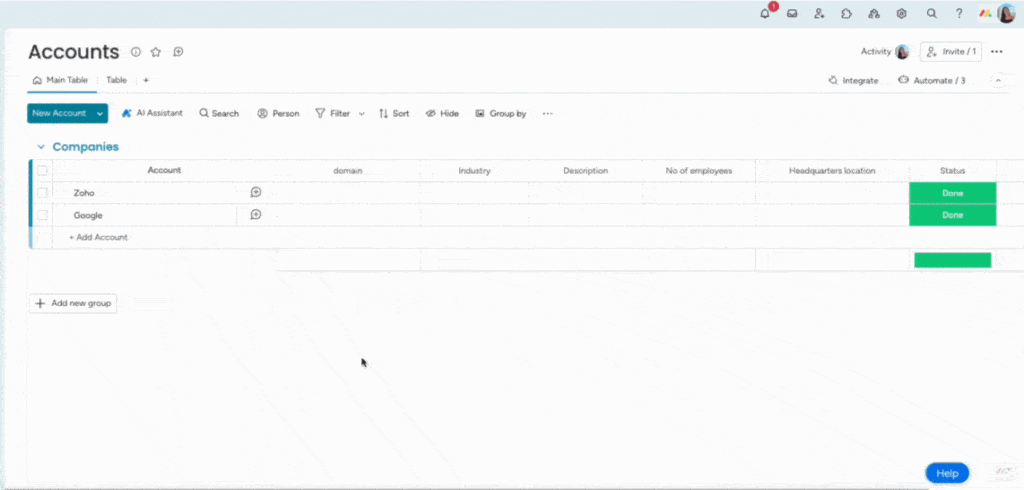Click the green status summary bar
This screenshot has height=490, width=1024.
point(952,260)
